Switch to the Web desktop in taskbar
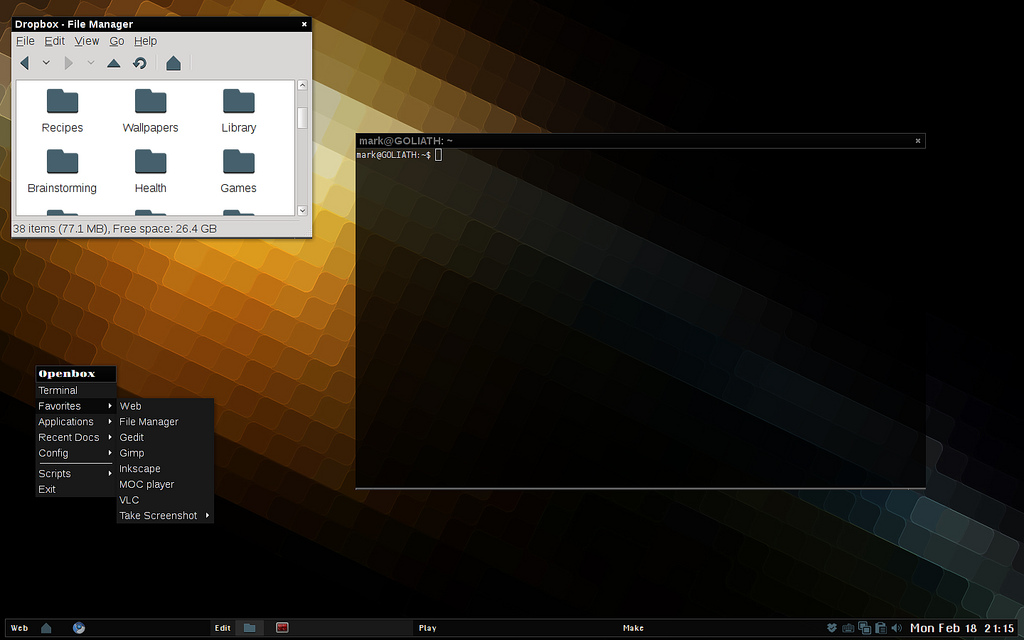The height and width of the screenshot is (640, 1024). coord(20,628)
